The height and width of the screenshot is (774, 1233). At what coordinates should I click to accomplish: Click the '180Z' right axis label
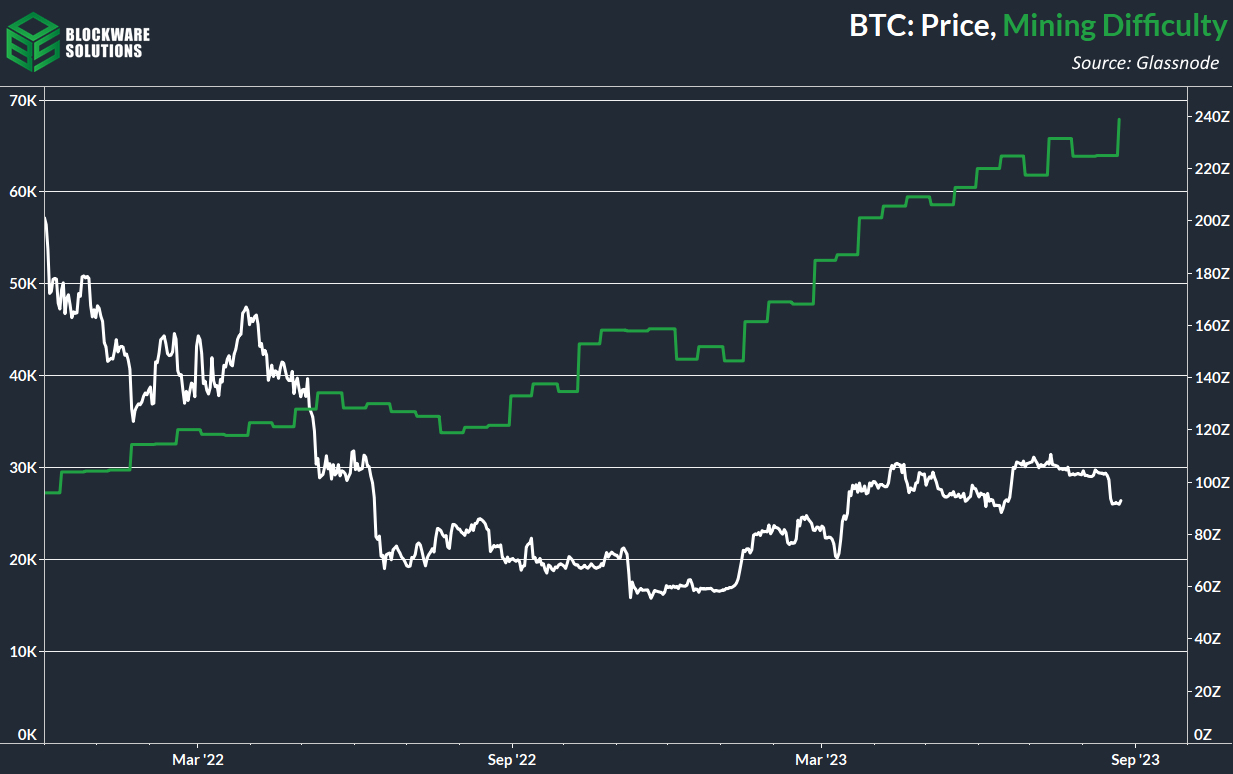tap(1211, 273)
